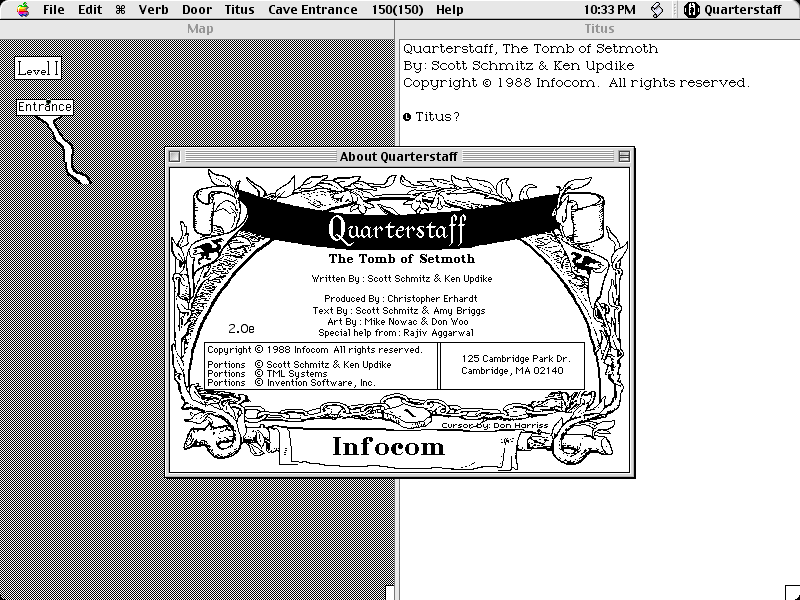Open the 150(150) hit points menu
This screenshot has height=600, width=800.
click(397, 9)
